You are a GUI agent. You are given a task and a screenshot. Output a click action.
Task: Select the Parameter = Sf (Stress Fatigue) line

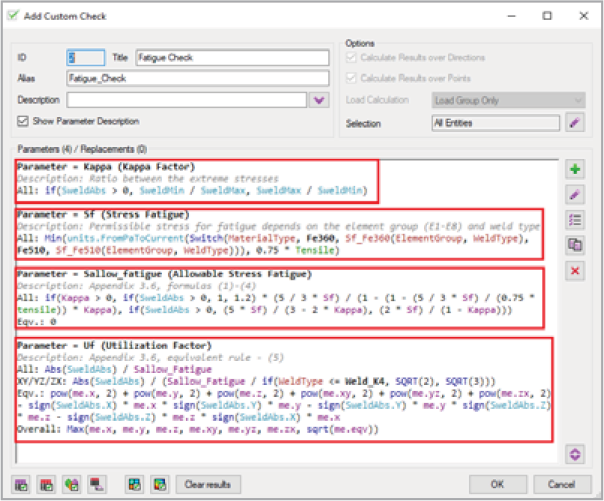103,214
